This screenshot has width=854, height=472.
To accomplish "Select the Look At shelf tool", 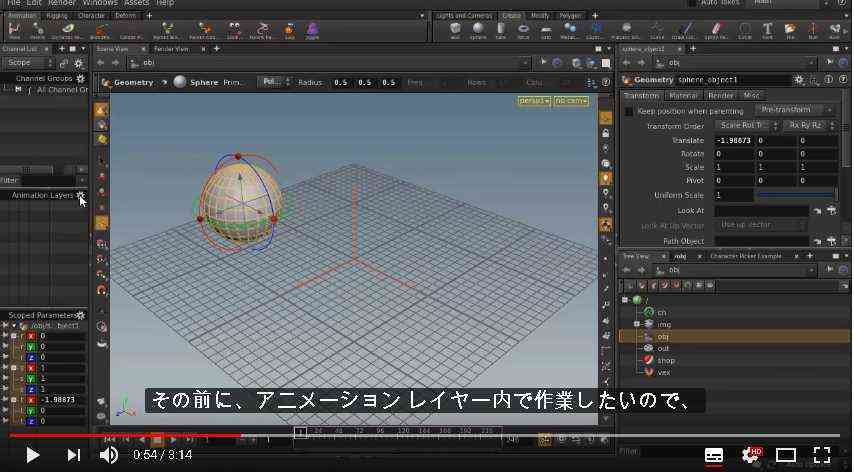I will click(234, 30).
